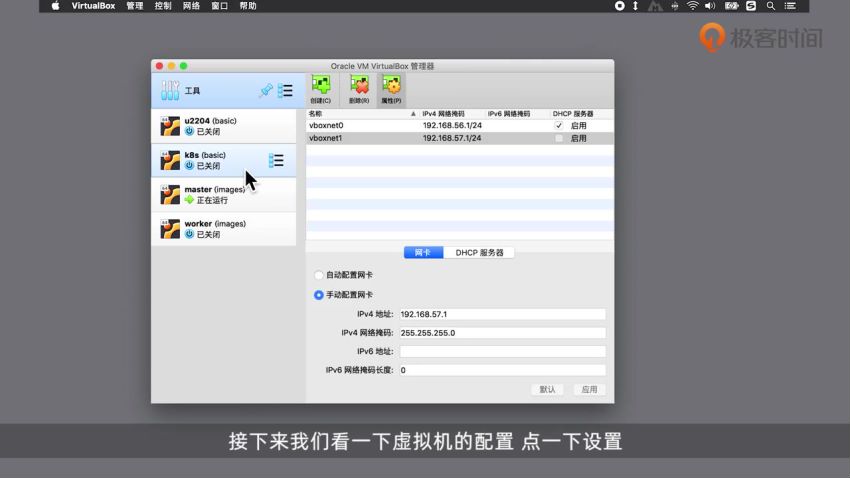Click the Apply button

[x=589, y=390]
